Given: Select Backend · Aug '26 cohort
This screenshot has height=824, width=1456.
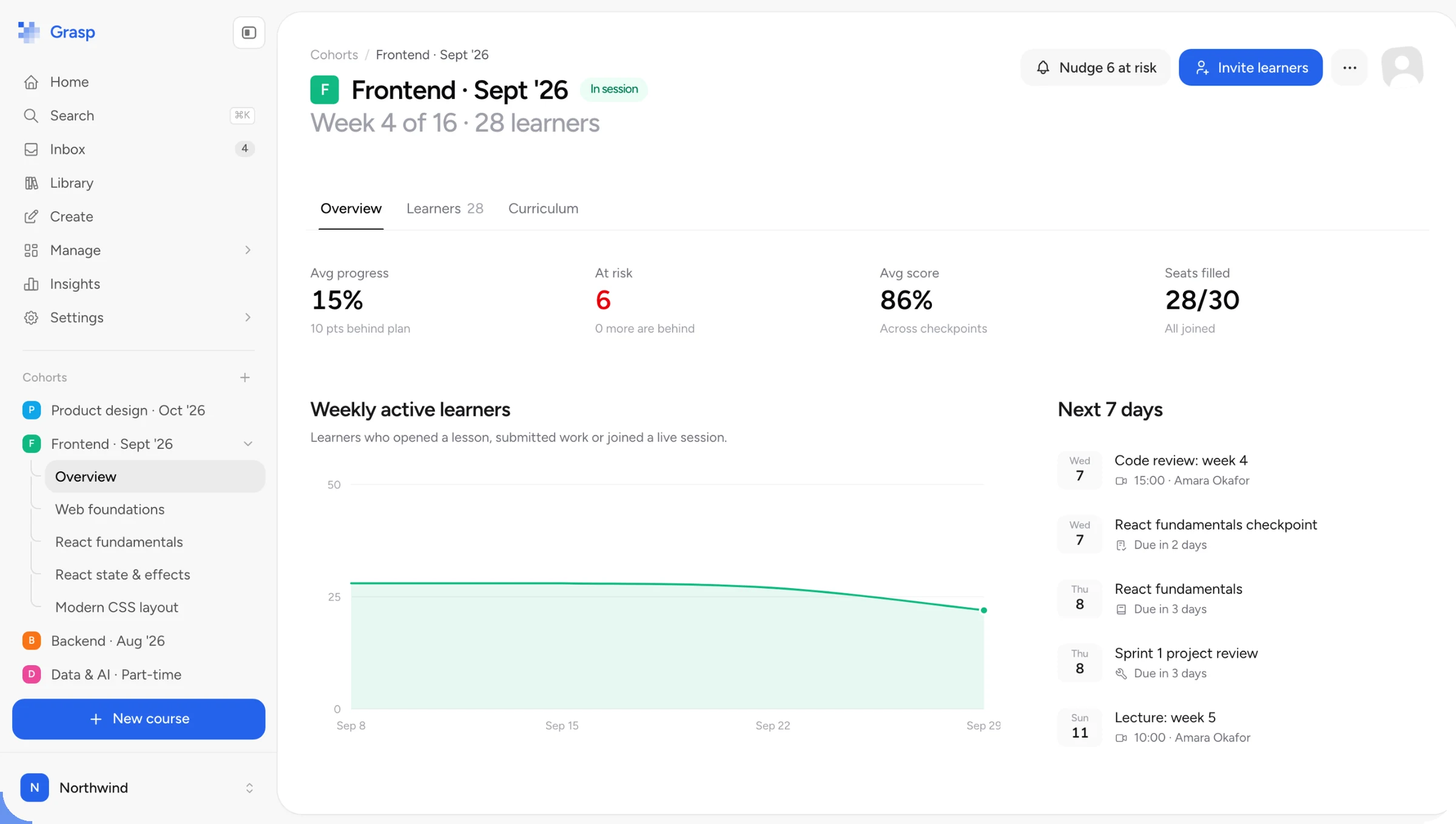Looking at the screenshot, I should point(138,641).
